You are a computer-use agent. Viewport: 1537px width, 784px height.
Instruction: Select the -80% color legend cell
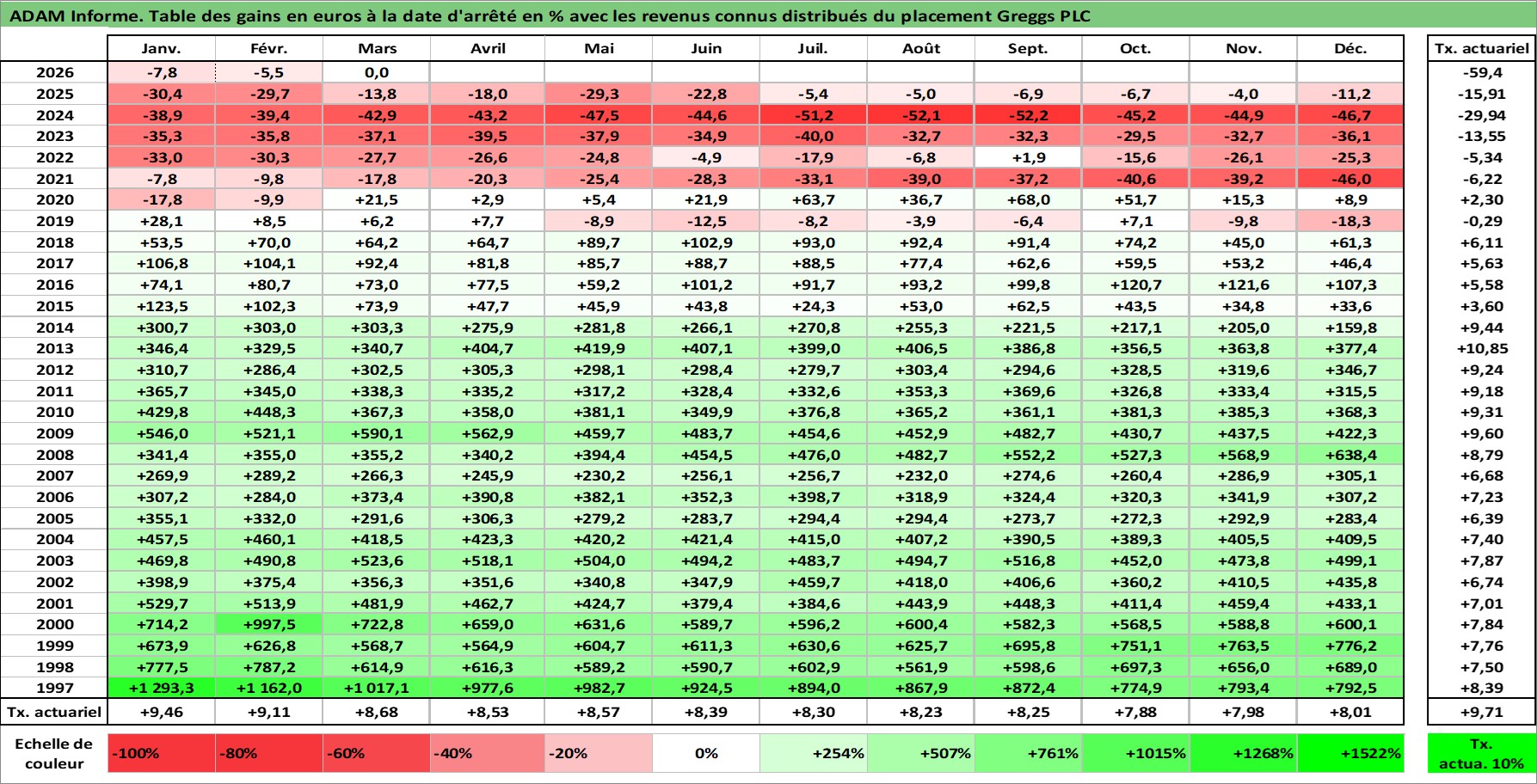point(268,753)
